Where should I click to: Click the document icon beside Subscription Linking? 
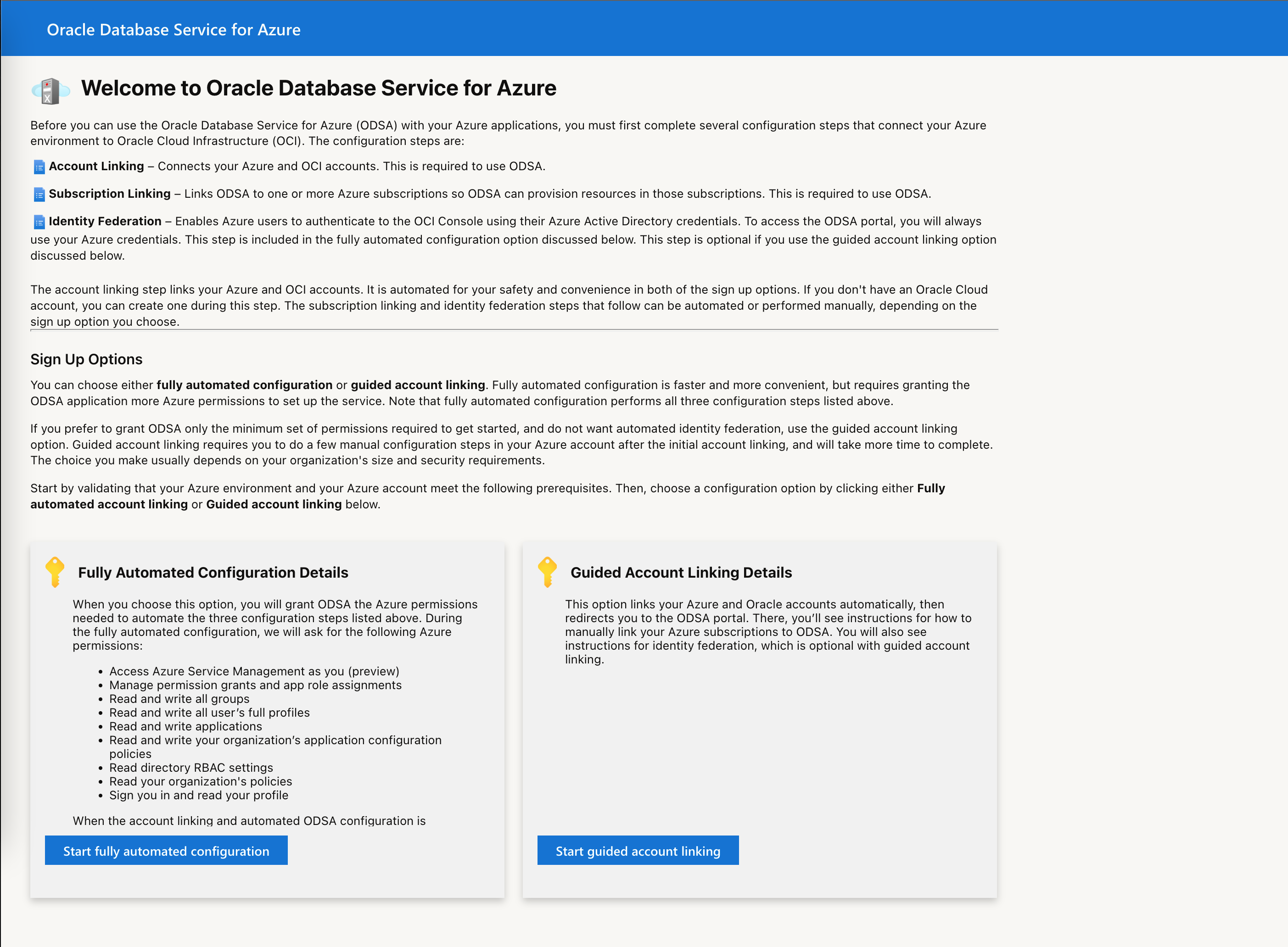click(x=39, y=195)
